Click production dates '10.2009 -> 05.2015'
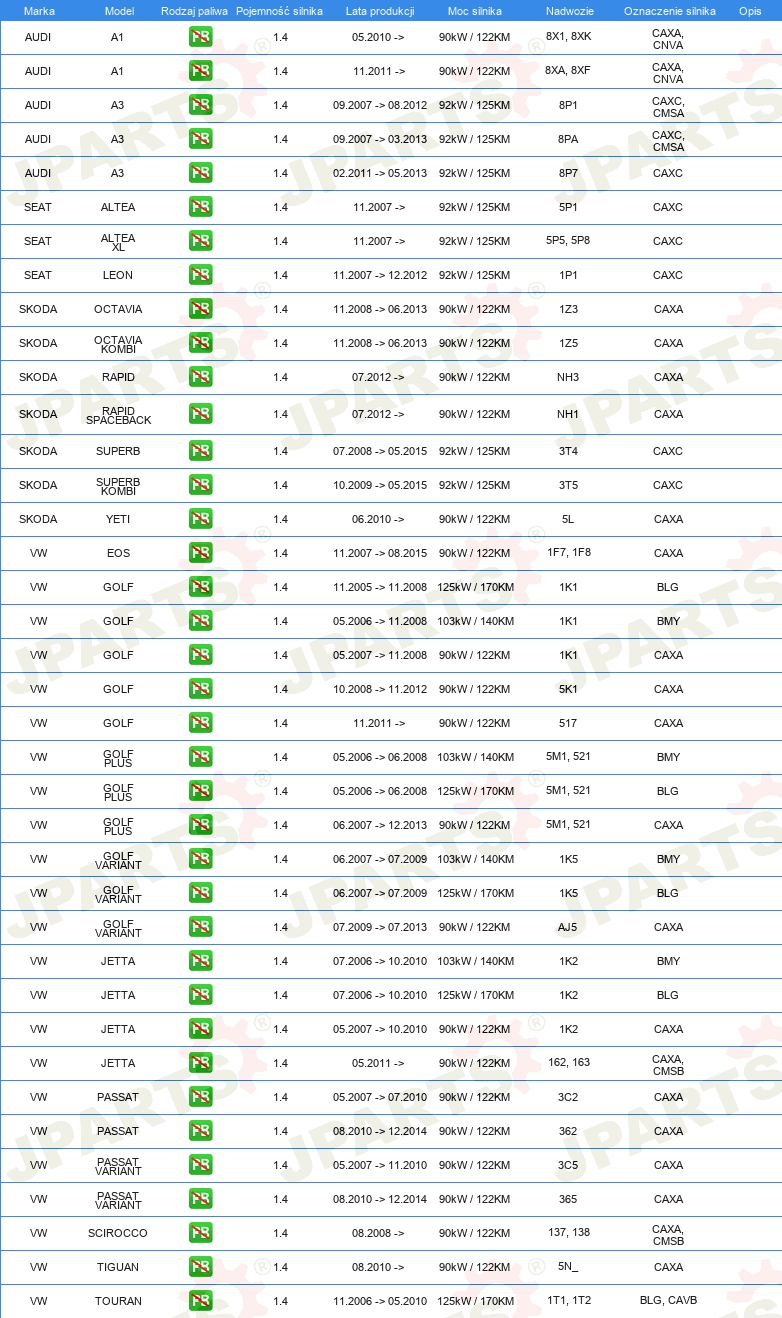 pos(380,485)
